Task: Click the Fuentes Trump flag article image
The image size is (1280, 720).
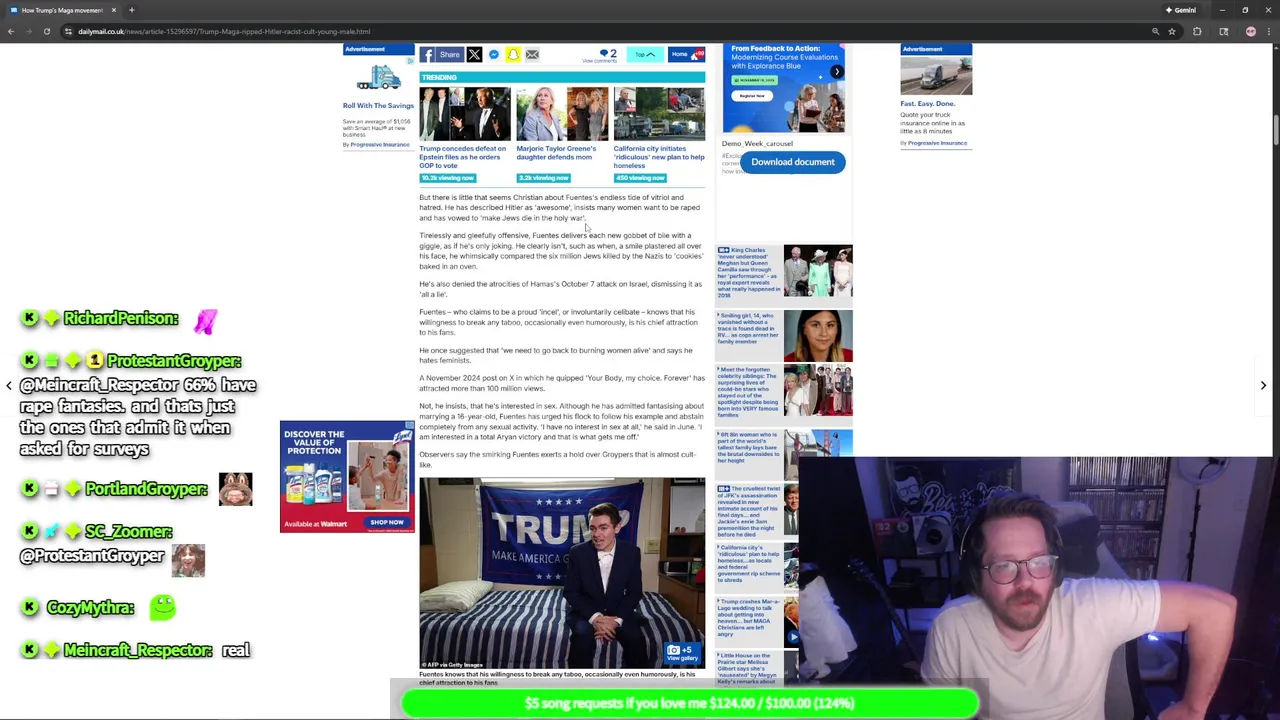Action: coord(562,573)
